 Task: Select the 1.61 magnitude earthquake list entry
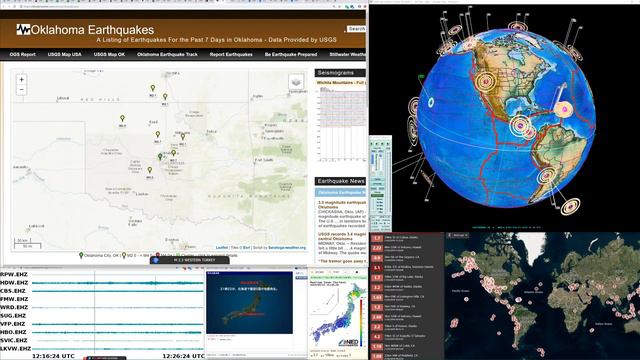(407, 297)
